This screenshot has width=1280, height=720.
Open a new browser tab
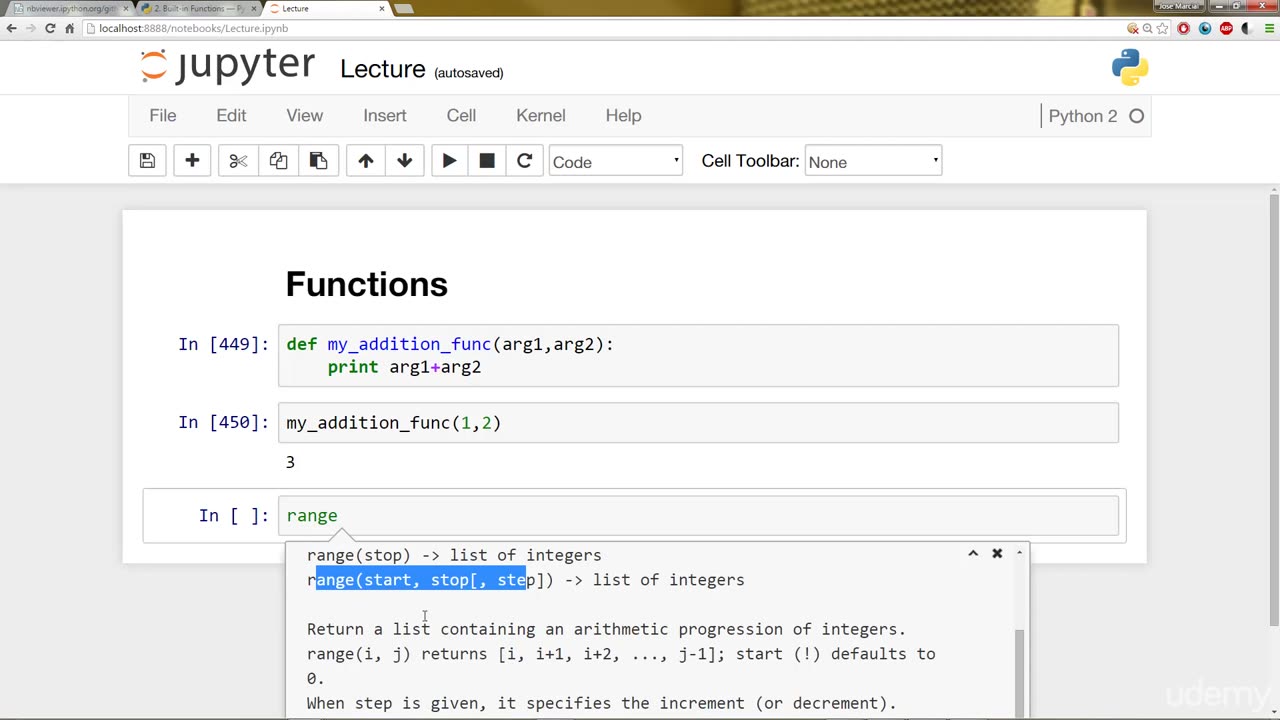click(x=404, y=9)
